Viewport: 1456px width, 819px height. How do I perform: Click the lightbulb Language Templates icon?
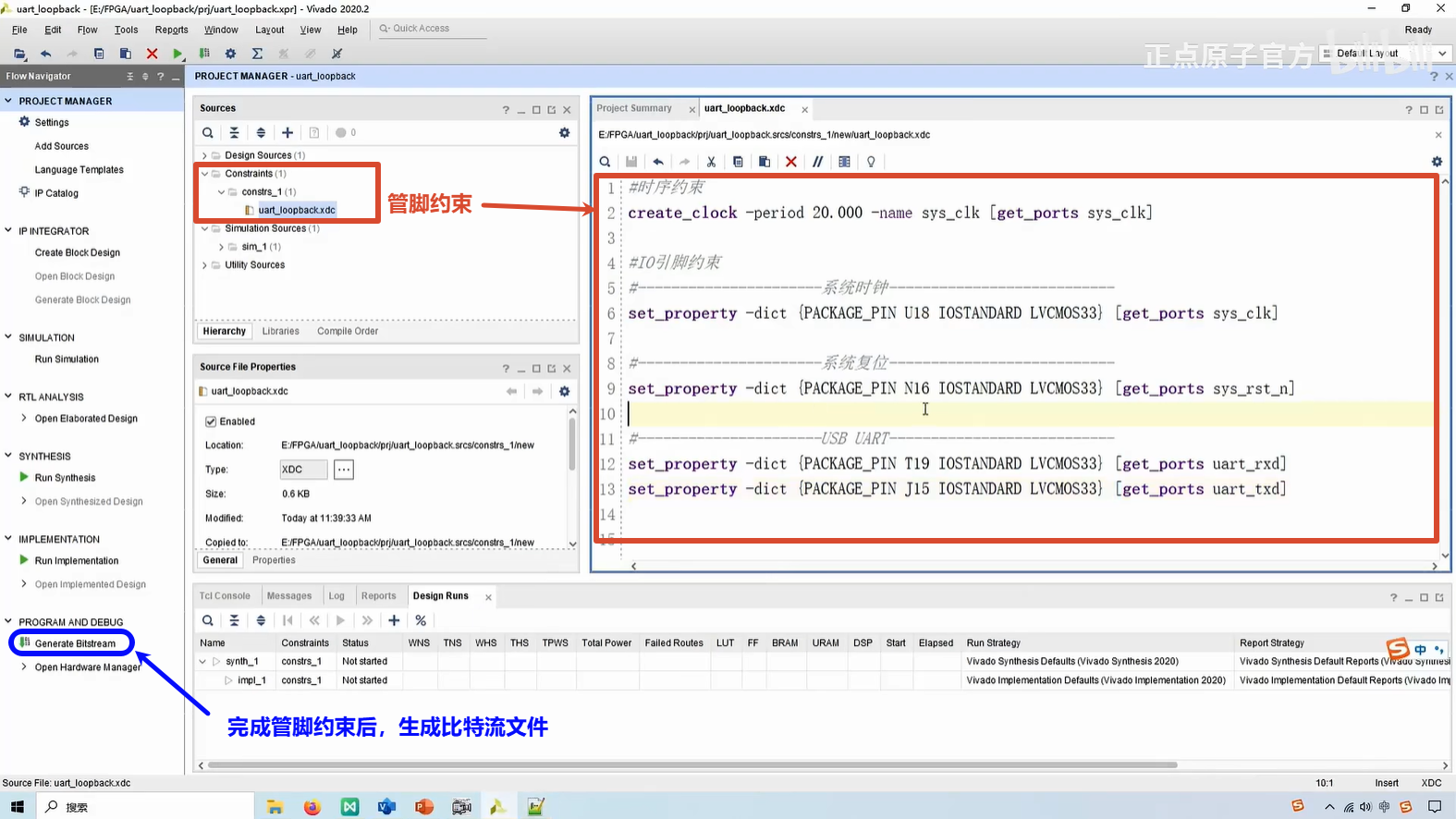[x=871, y=162]
